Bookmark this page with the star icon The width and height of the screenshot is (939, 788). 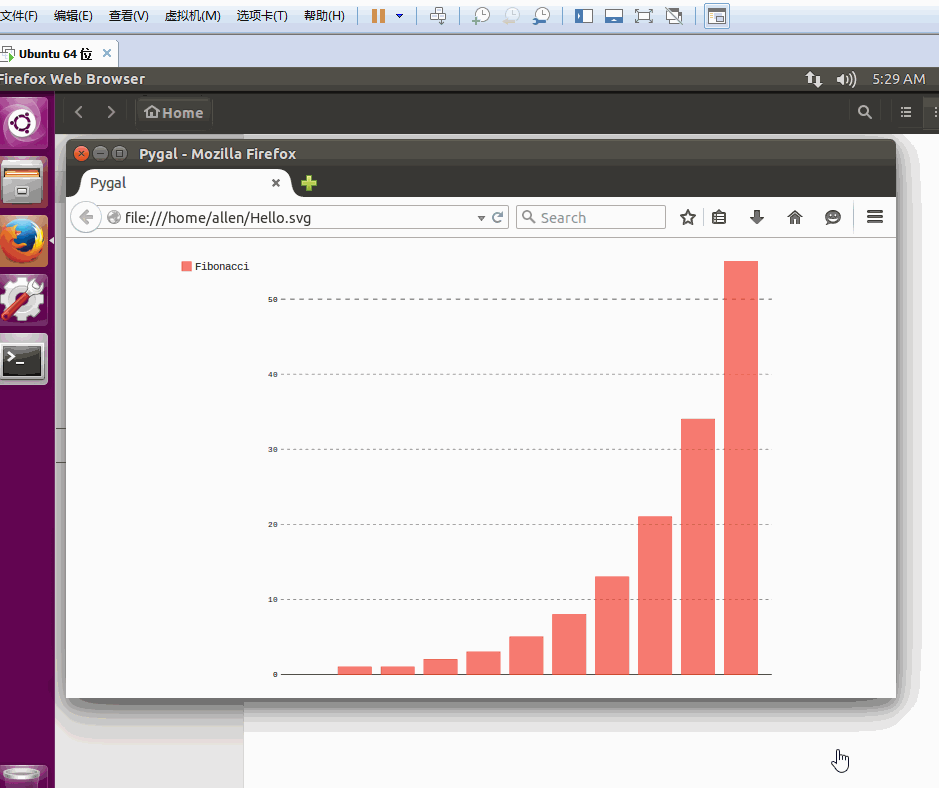[687, 217]
